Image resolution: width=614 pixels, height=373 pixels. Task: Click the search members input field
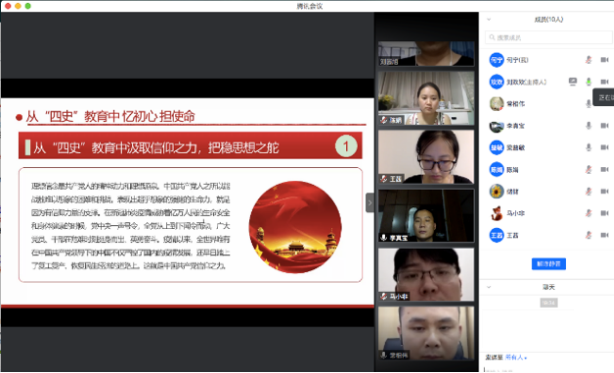[x=548, y=38]
